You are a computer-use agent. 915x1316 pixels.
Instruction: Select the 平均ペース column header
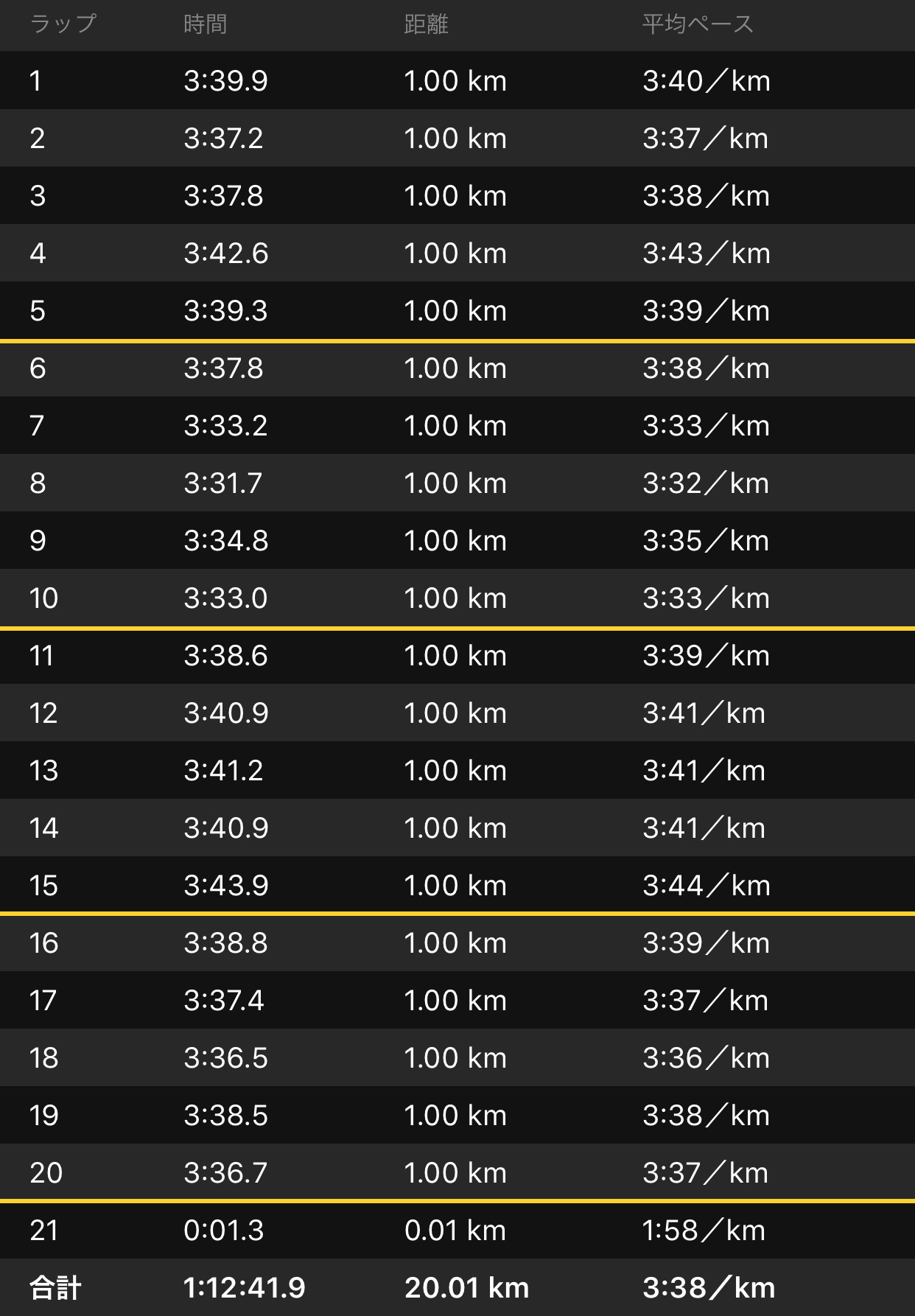(697, 24)
